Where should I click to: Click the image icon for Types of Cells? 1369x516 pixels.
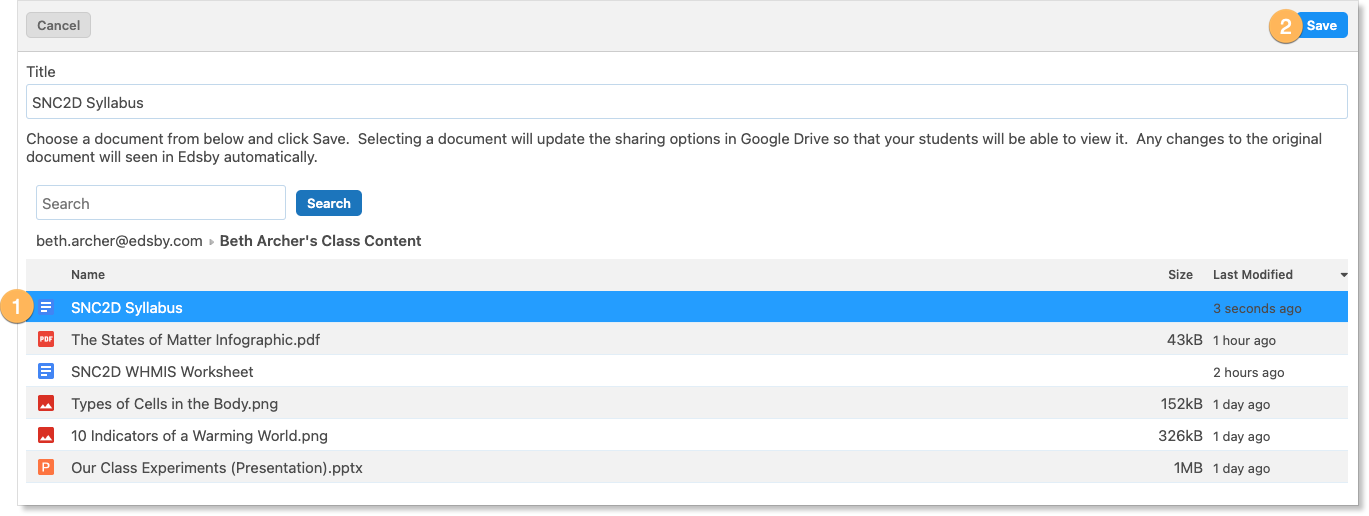pos(46,403)
